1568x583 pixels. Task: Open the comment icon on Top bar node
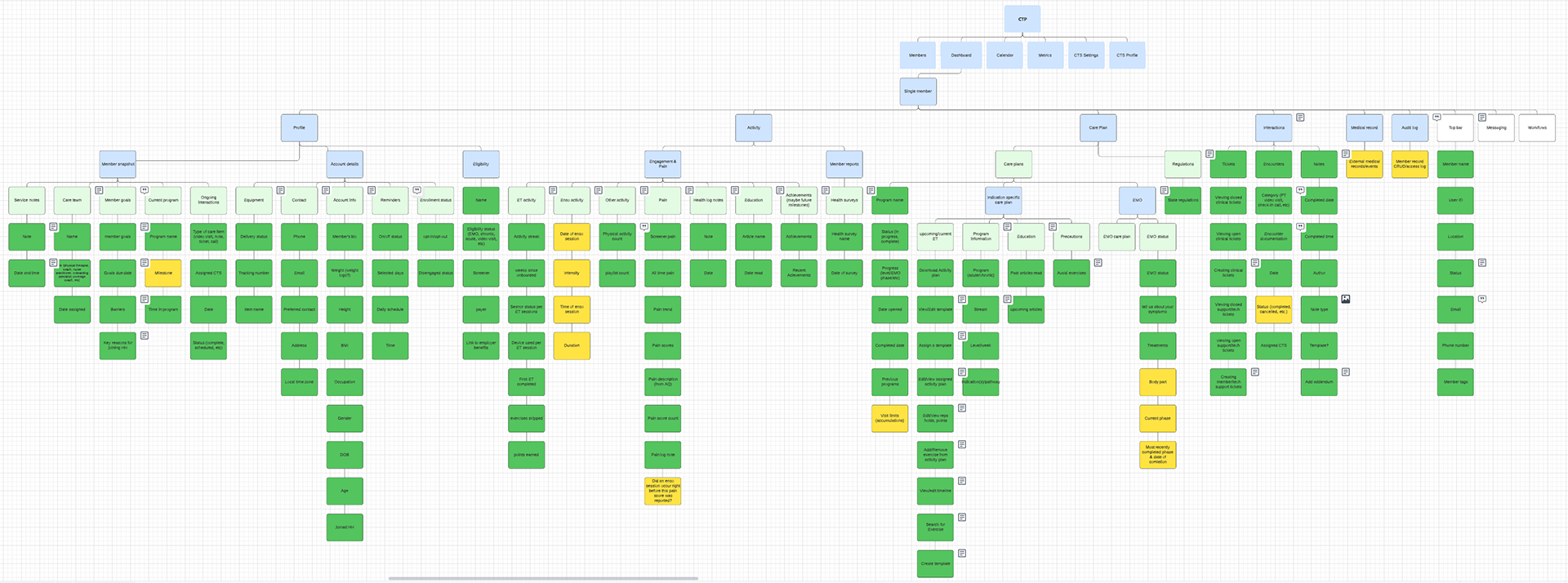[x=1437, y=118]
